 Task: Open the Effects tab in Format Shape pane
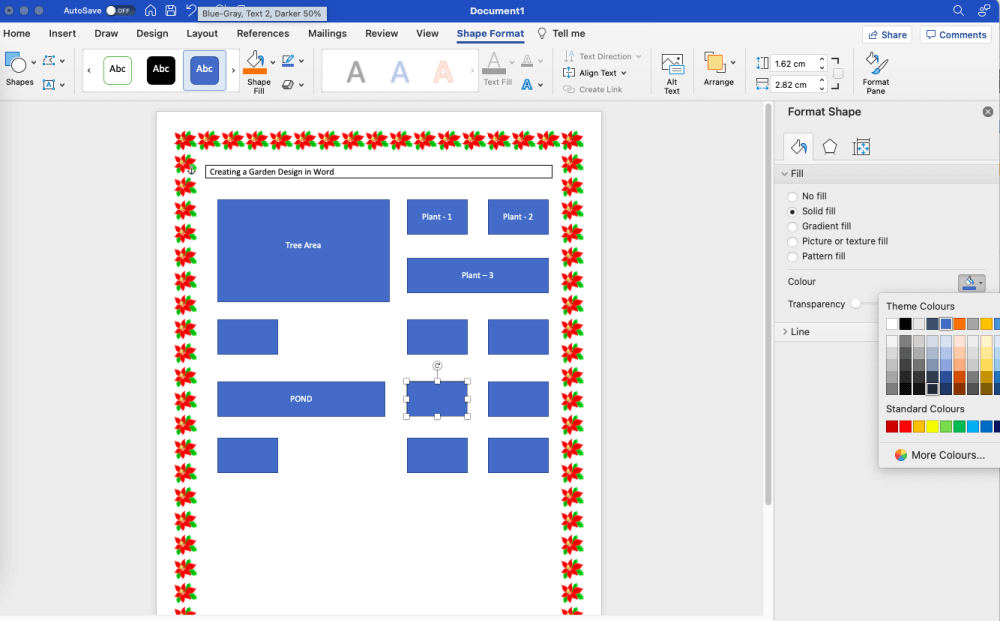click(830, 146)
